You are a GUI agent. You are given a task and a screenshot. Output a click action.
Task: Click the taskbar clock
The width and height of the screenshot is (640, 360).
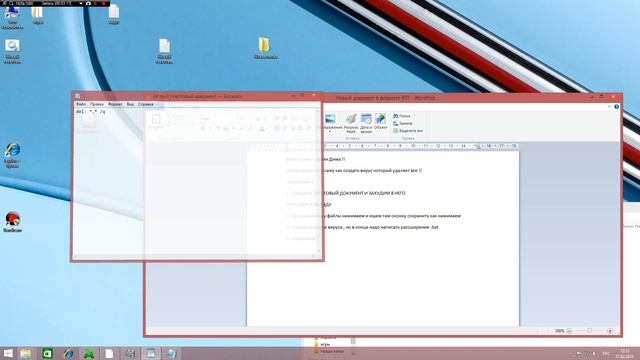624,353
